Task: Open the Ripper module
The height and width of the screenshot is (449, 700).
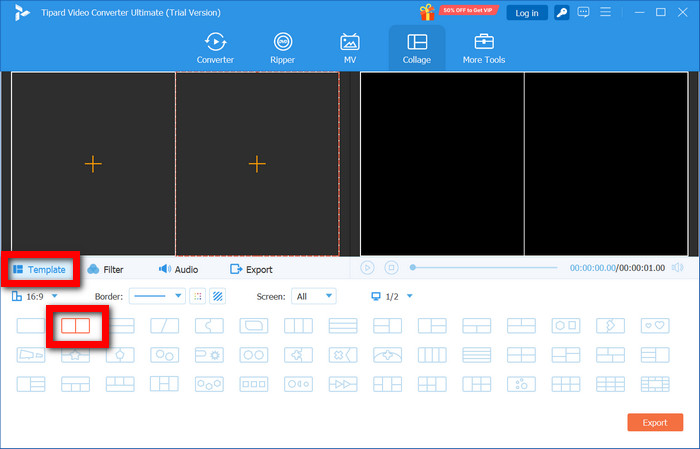Action: pyautogui.click(x=283, y=48)
